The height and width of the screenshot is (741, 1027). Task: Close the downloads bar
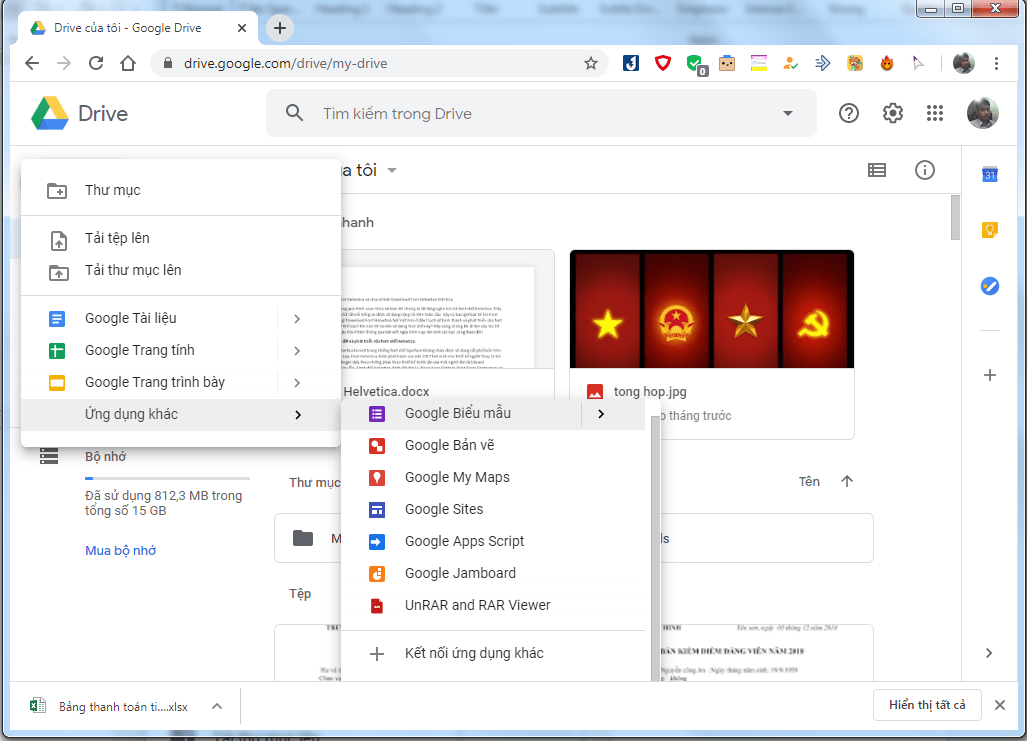point(999,706)
